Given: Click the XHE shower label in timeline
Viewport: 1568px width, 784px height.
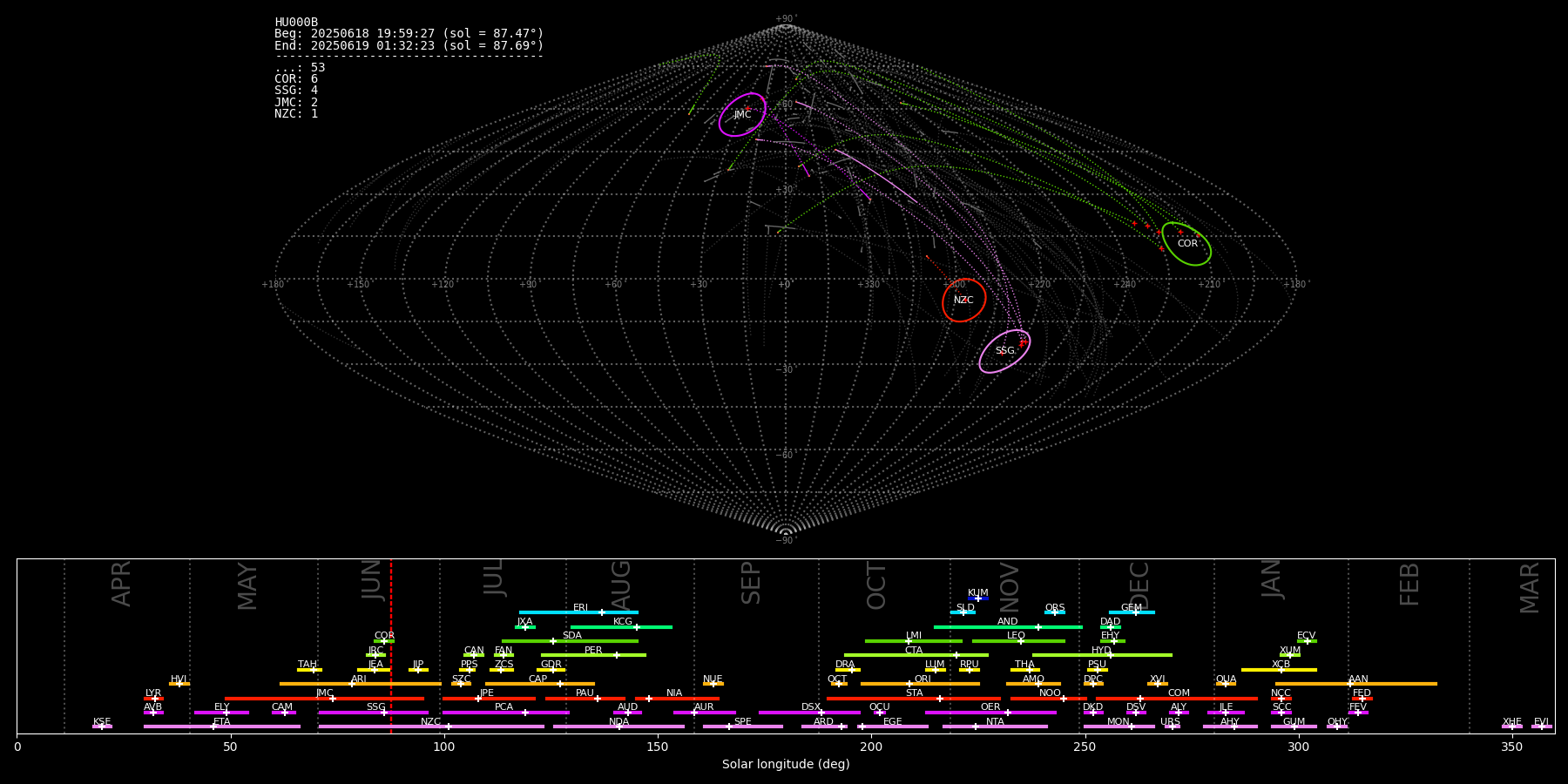Looking at the screenshot, I should pyautogui.click(x=1512, y=722).
